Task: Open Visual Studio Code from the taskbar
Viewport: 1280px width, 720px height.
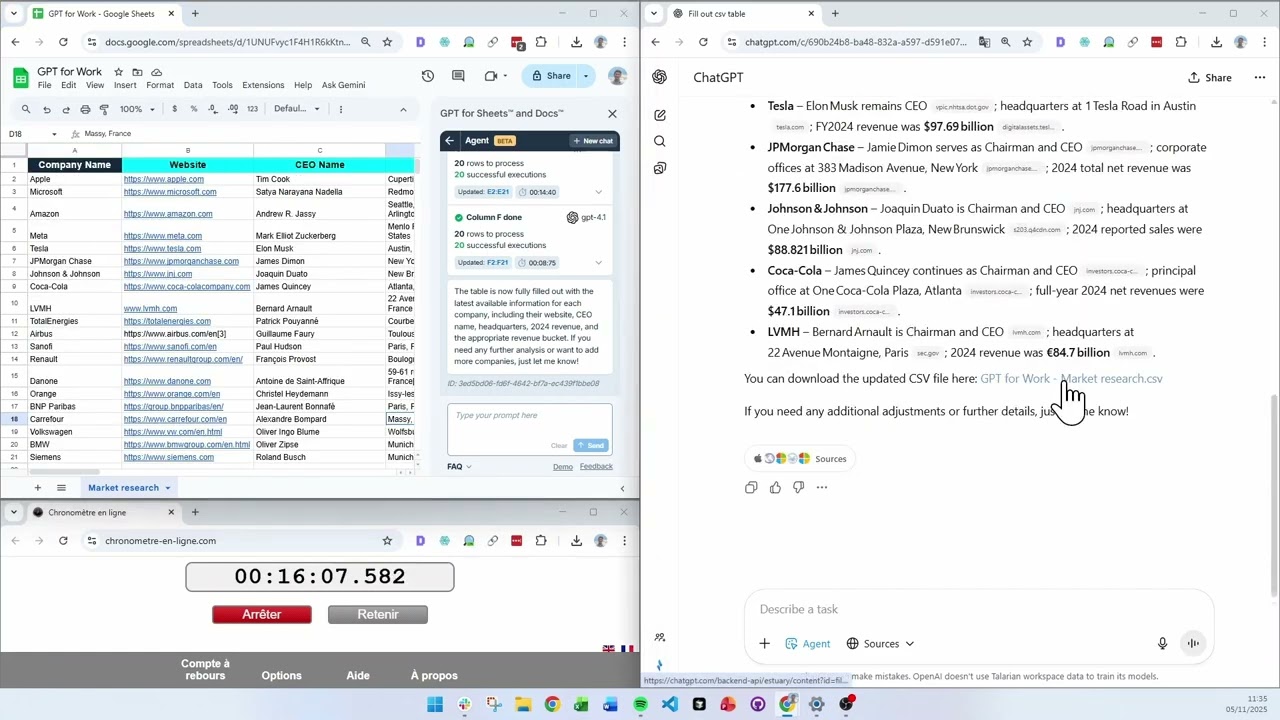Action: tap(669, 705)
